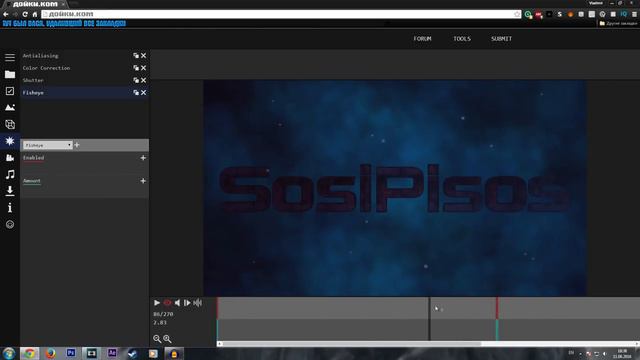Remove the Fisheye effect

(144, 93)
